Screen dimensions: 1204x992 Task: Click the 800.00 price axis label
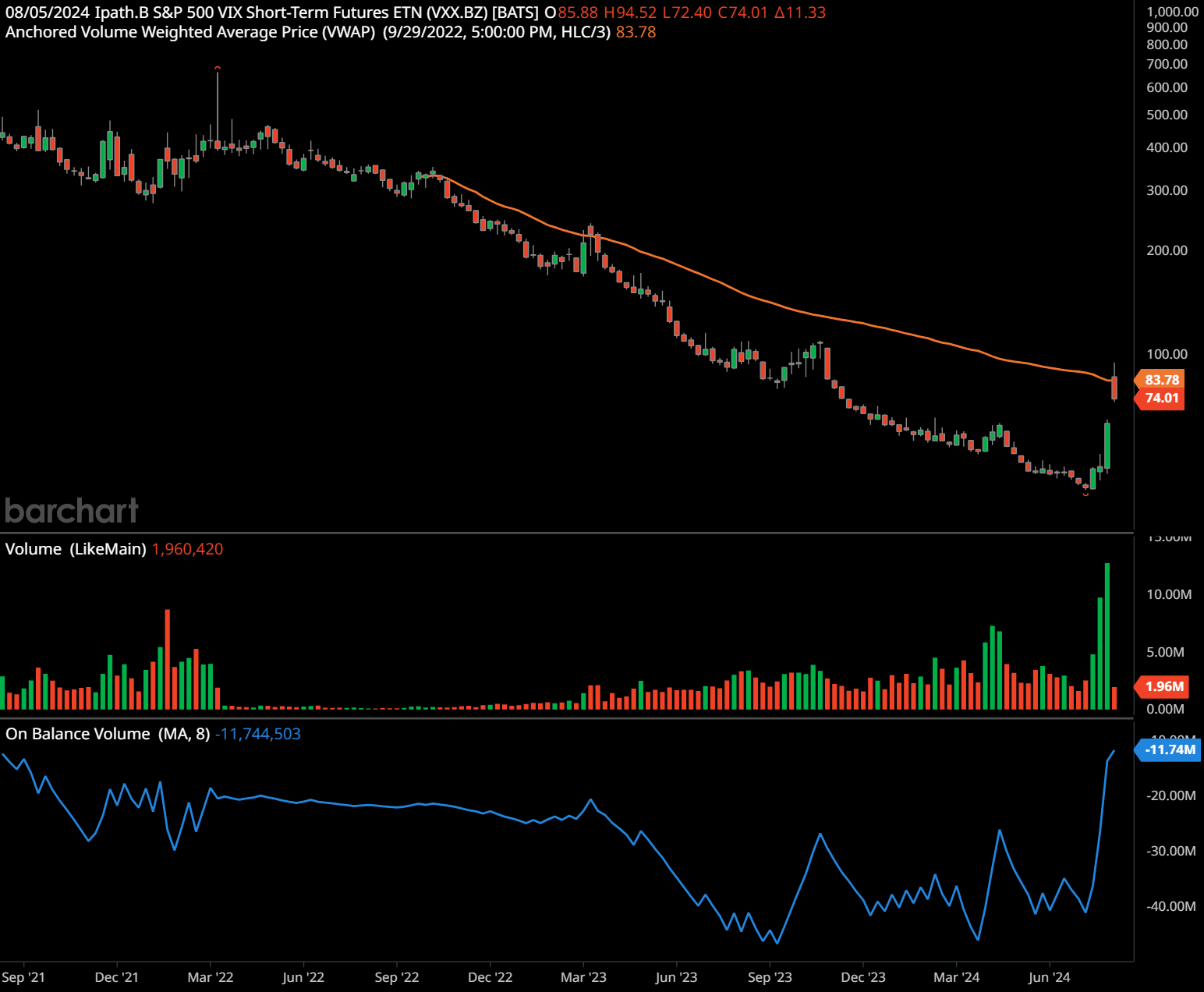click(x=1167, y=44)
